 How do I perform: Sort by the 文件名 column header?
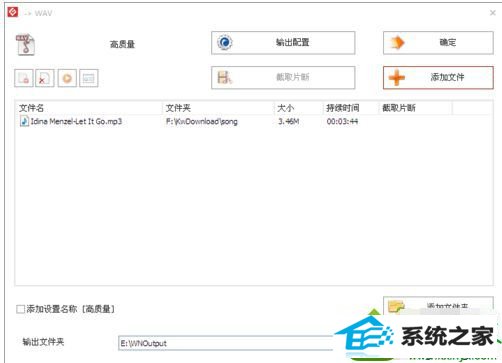(x=89, y=108)
